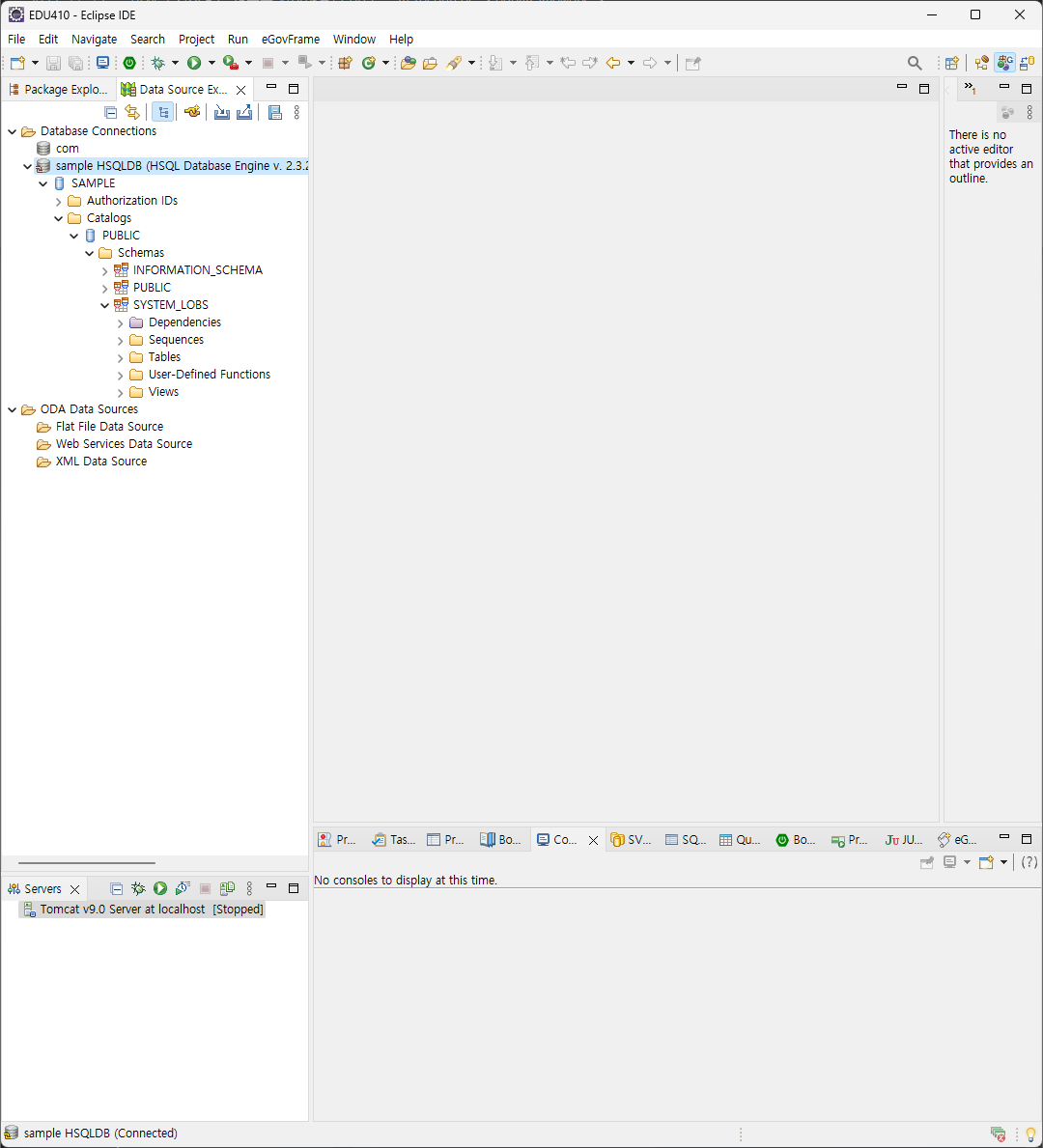Click Back navigation yellow arrow
This screenshot has width=1043, height=1148.
point(613,63)
